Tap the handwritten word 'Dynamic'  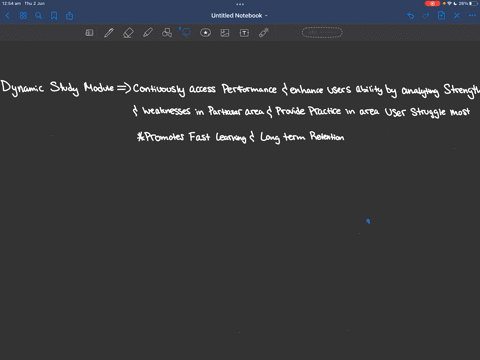(x=22, y=88)
